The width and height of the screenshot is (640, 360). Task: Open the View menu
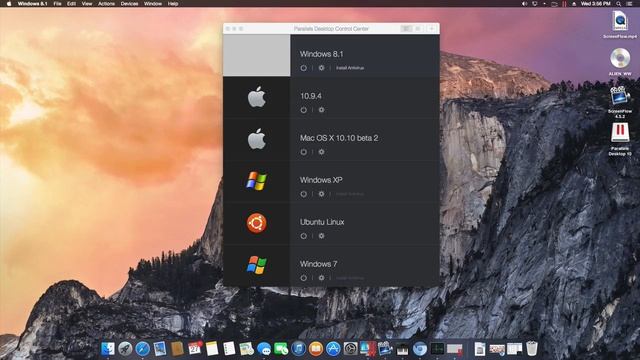pyautogui.click(x=87, y=4)
